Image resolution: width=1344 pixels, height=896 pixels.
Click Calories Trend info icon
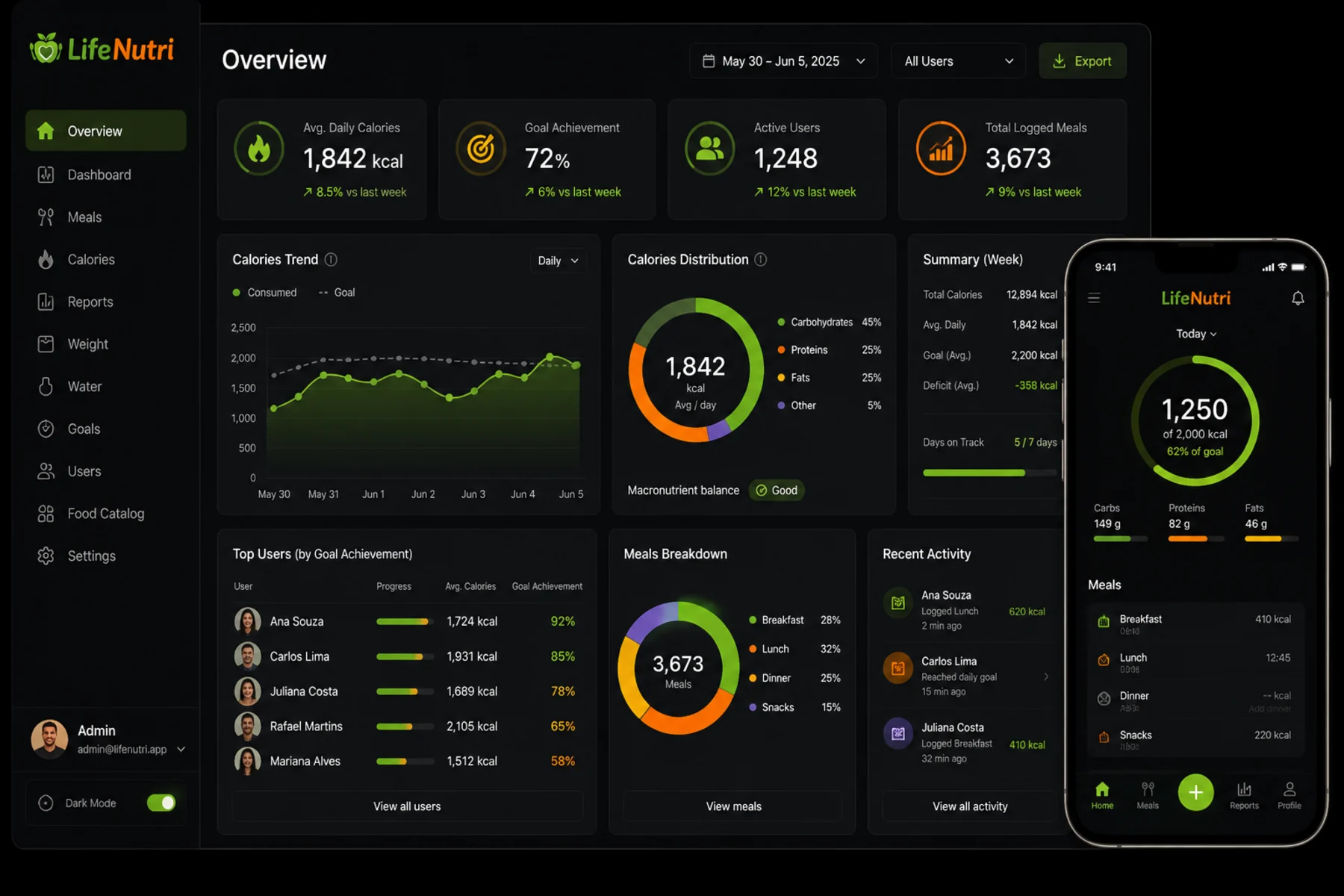pyautogui.click(x=331, y=259)
